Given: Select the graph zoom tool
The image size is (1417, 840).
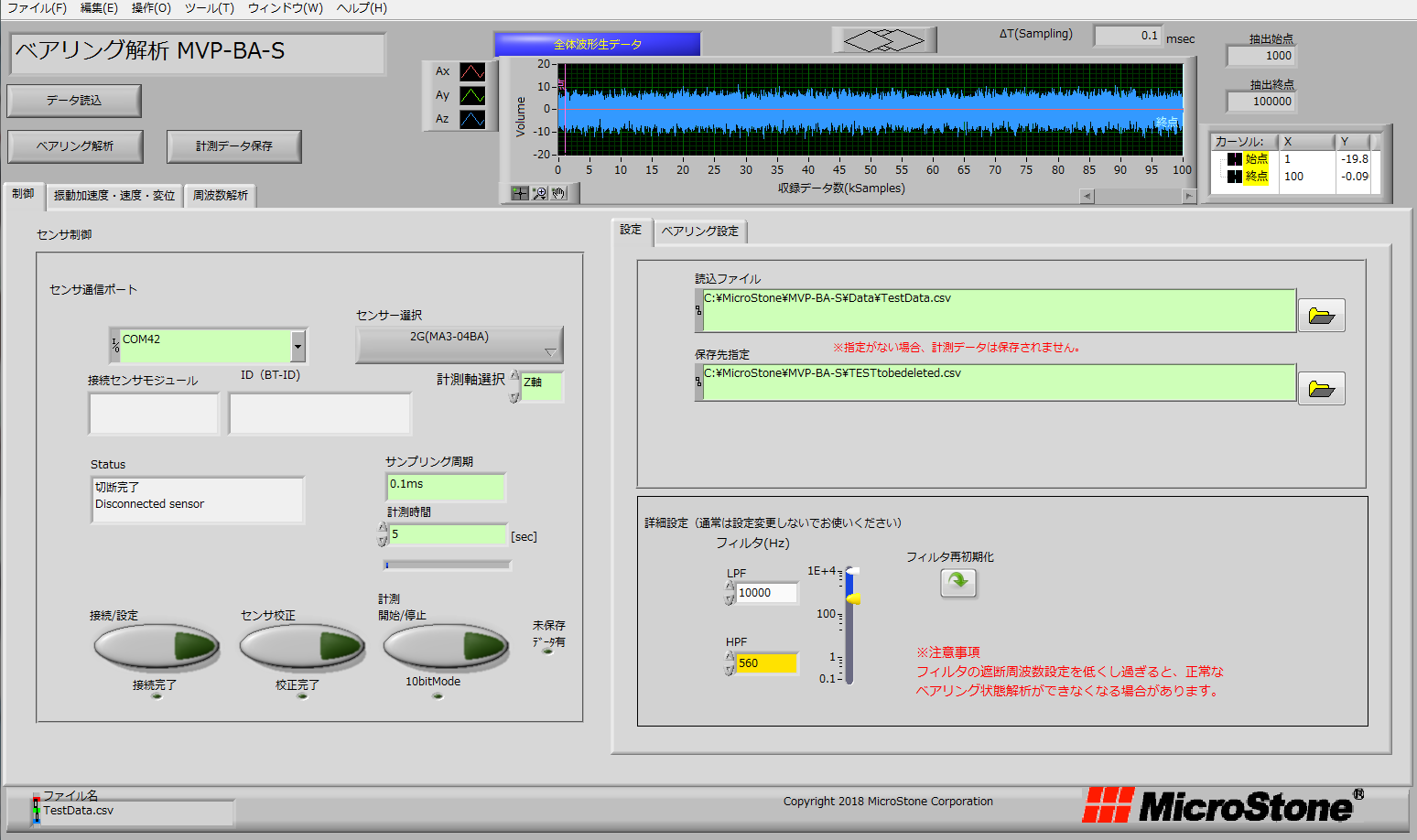Looking at the screenshot, I should tap(539, 193).
